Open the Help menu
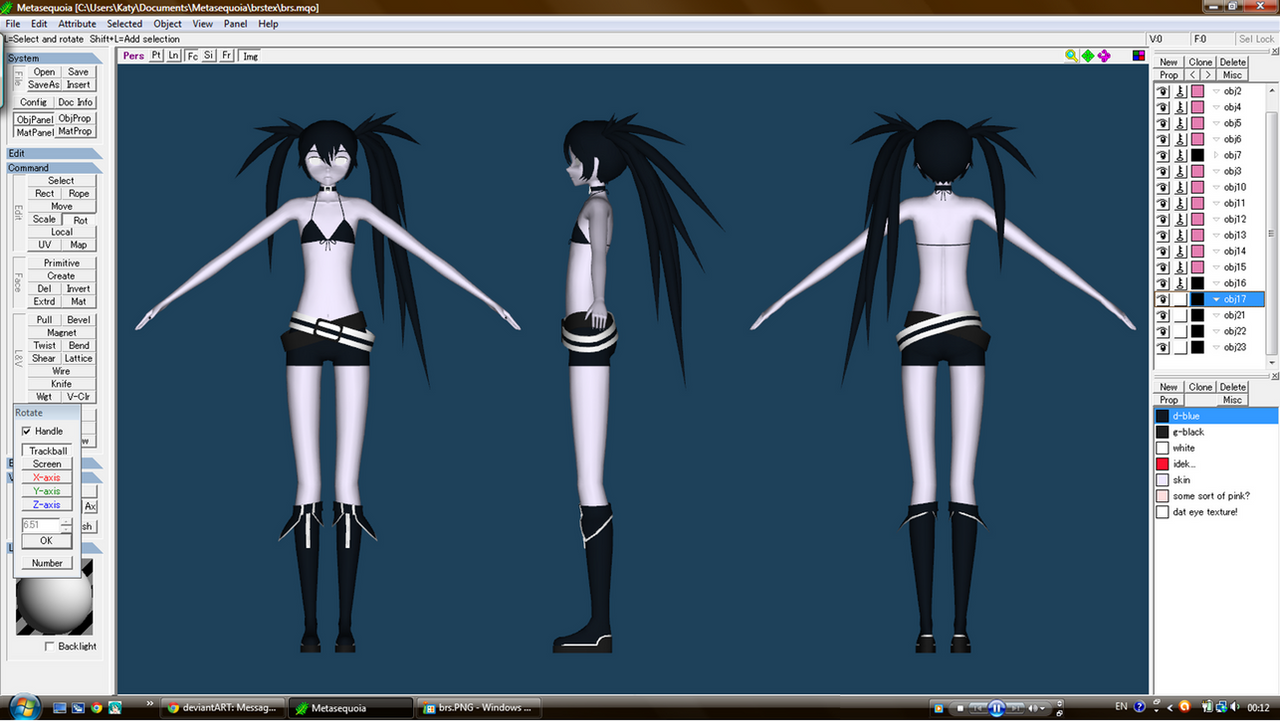Viewport: 1280px width, 721px height. 268,24
